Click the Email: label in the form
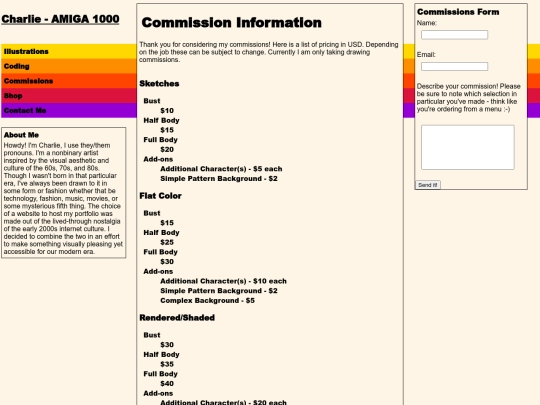Screen dimensions: 540x405 click(x=426, y=55)
